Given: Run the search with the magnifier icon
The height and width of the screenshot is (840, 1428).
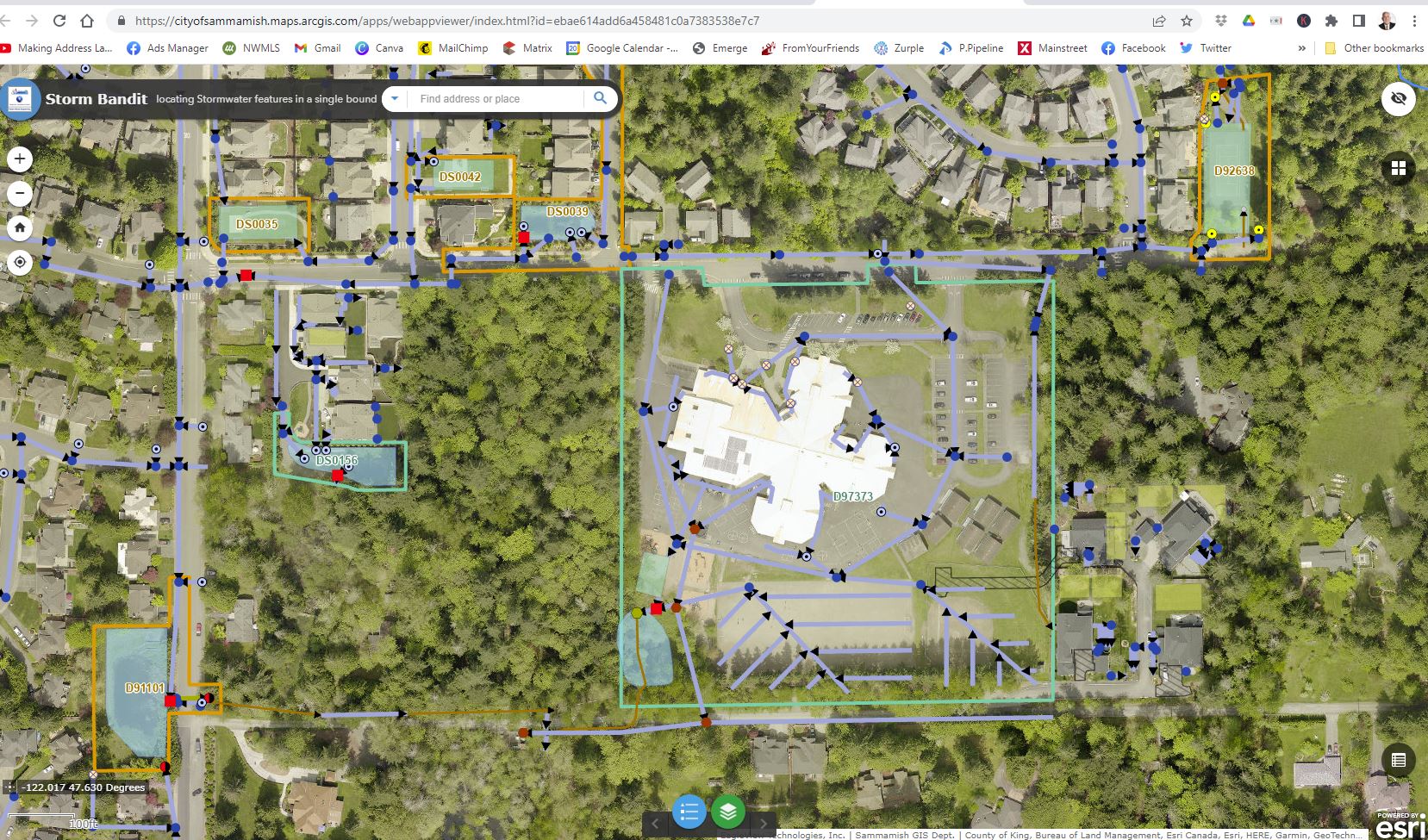Looking at the screenshot, I should [600, 98].
